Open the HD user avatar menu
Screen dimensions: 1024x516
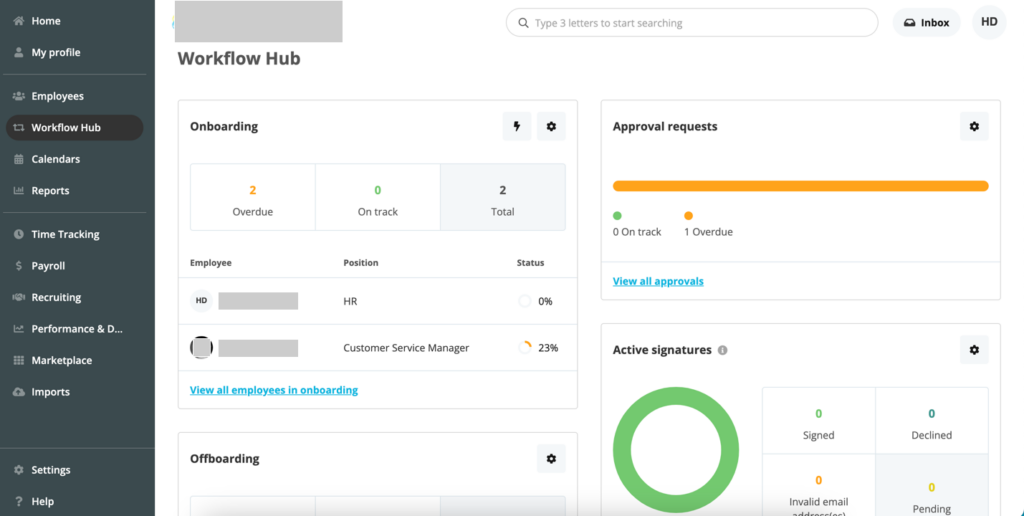point(989,22)
